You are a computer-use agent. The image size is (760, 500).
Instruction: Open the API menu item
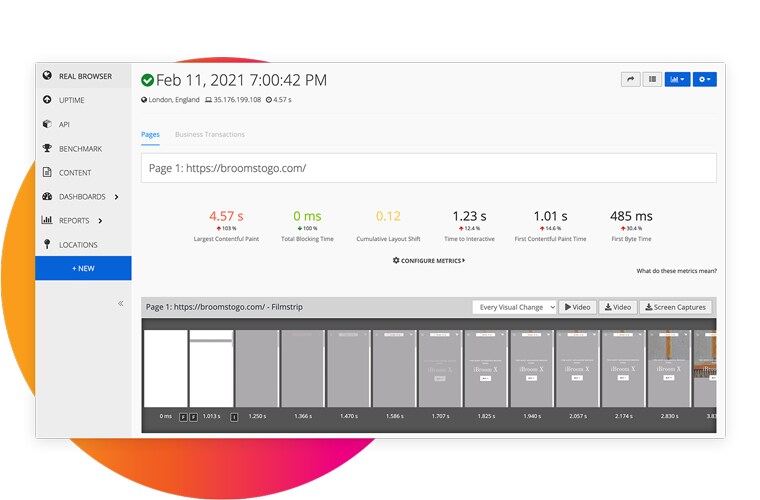point(83,124)
